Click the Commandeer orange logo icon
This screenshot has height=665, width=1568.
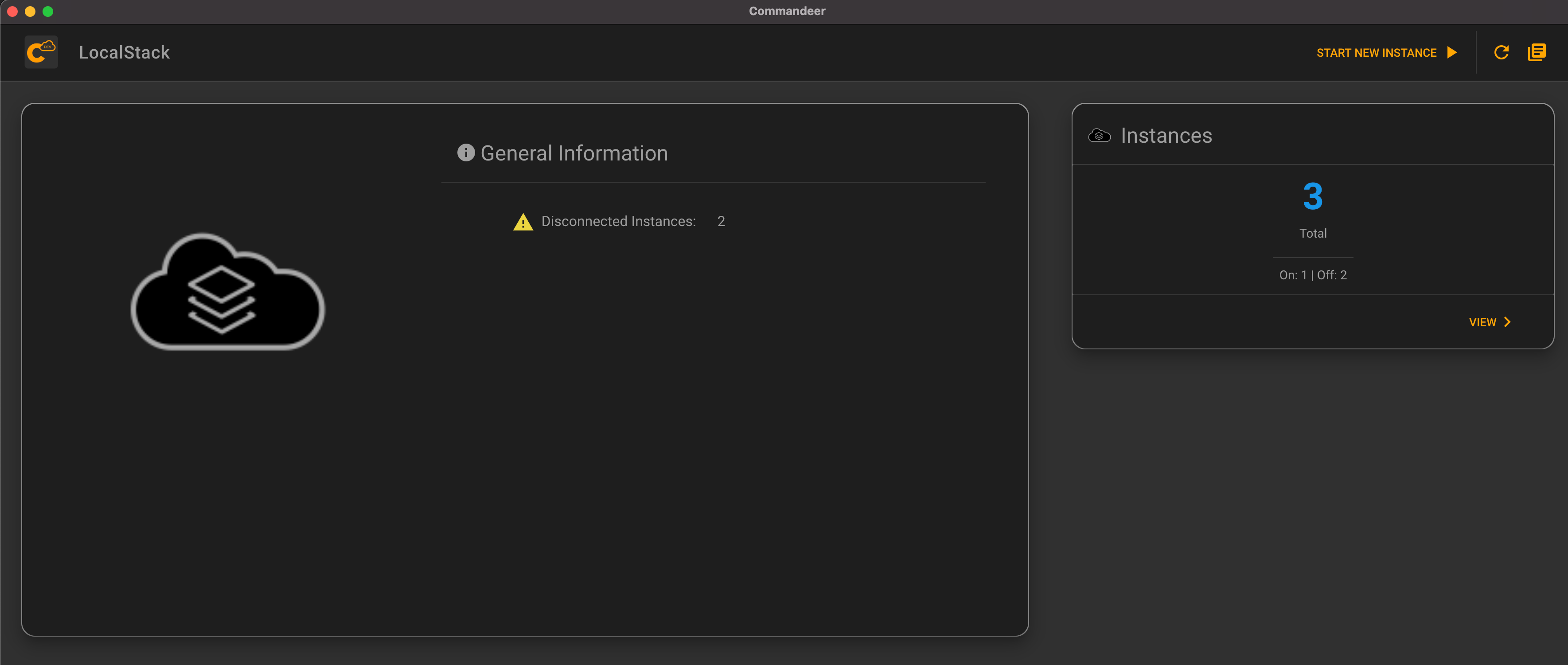(x=41, y=52)
